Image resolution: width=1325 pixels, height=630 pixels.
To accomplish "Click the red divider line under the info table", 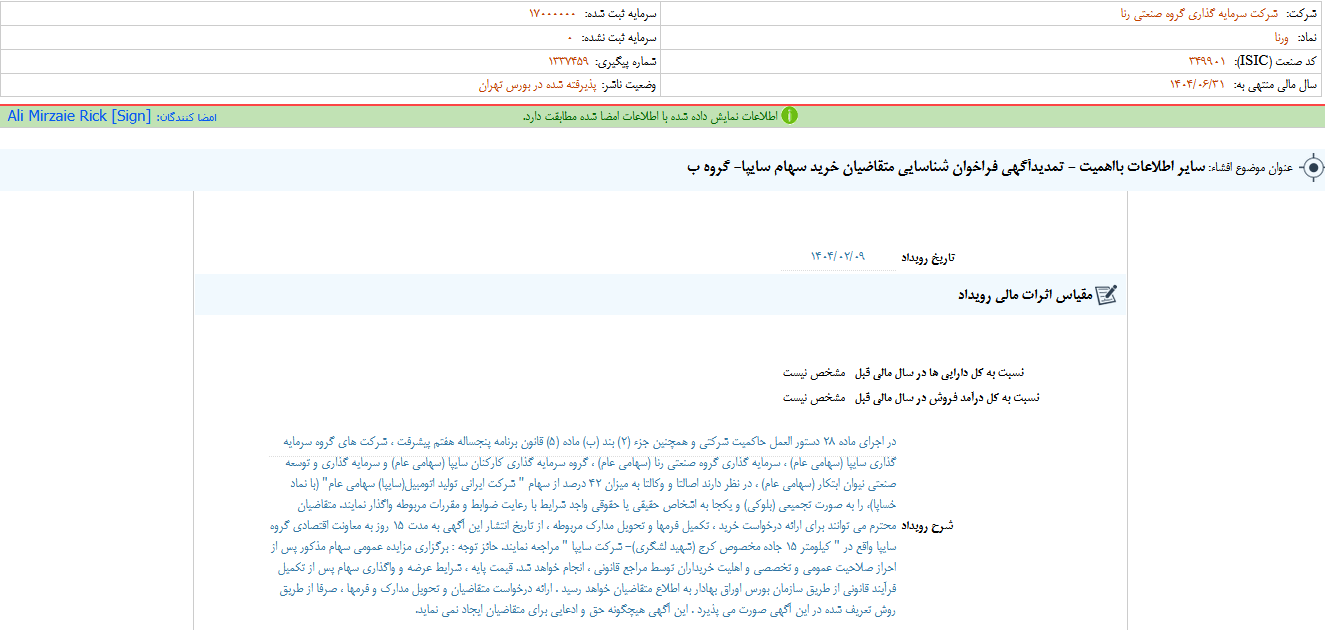I will point(660,101).
